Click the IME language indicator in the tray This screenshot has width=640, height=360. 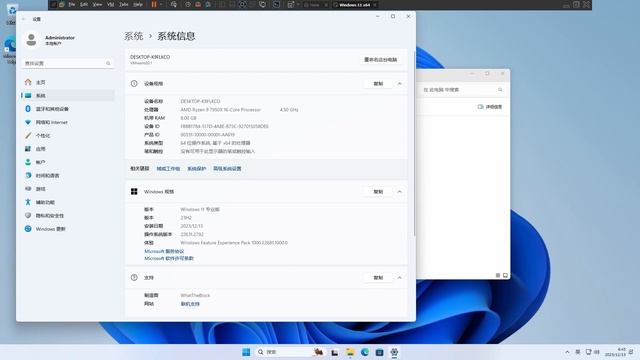click(578, 352)
